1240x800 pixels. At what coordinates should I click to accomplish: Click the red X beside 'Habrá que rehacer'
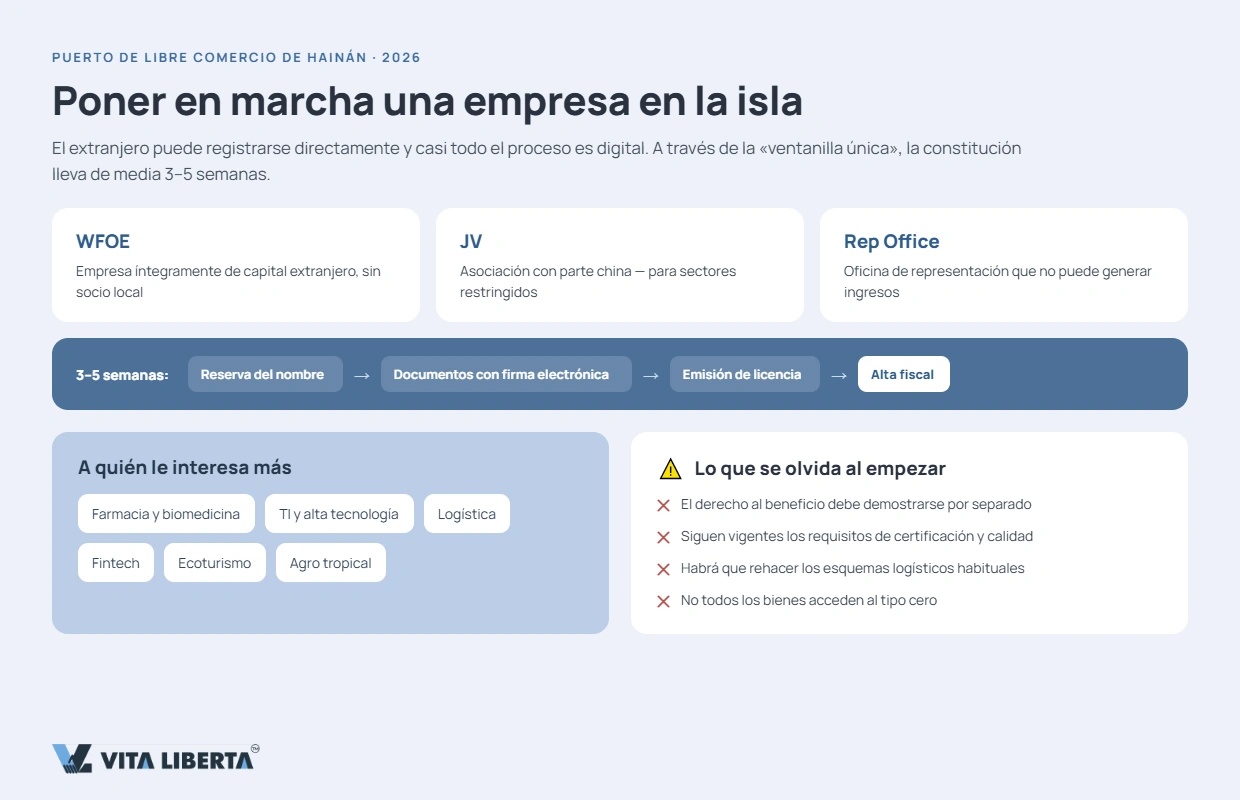coord(663,569)
